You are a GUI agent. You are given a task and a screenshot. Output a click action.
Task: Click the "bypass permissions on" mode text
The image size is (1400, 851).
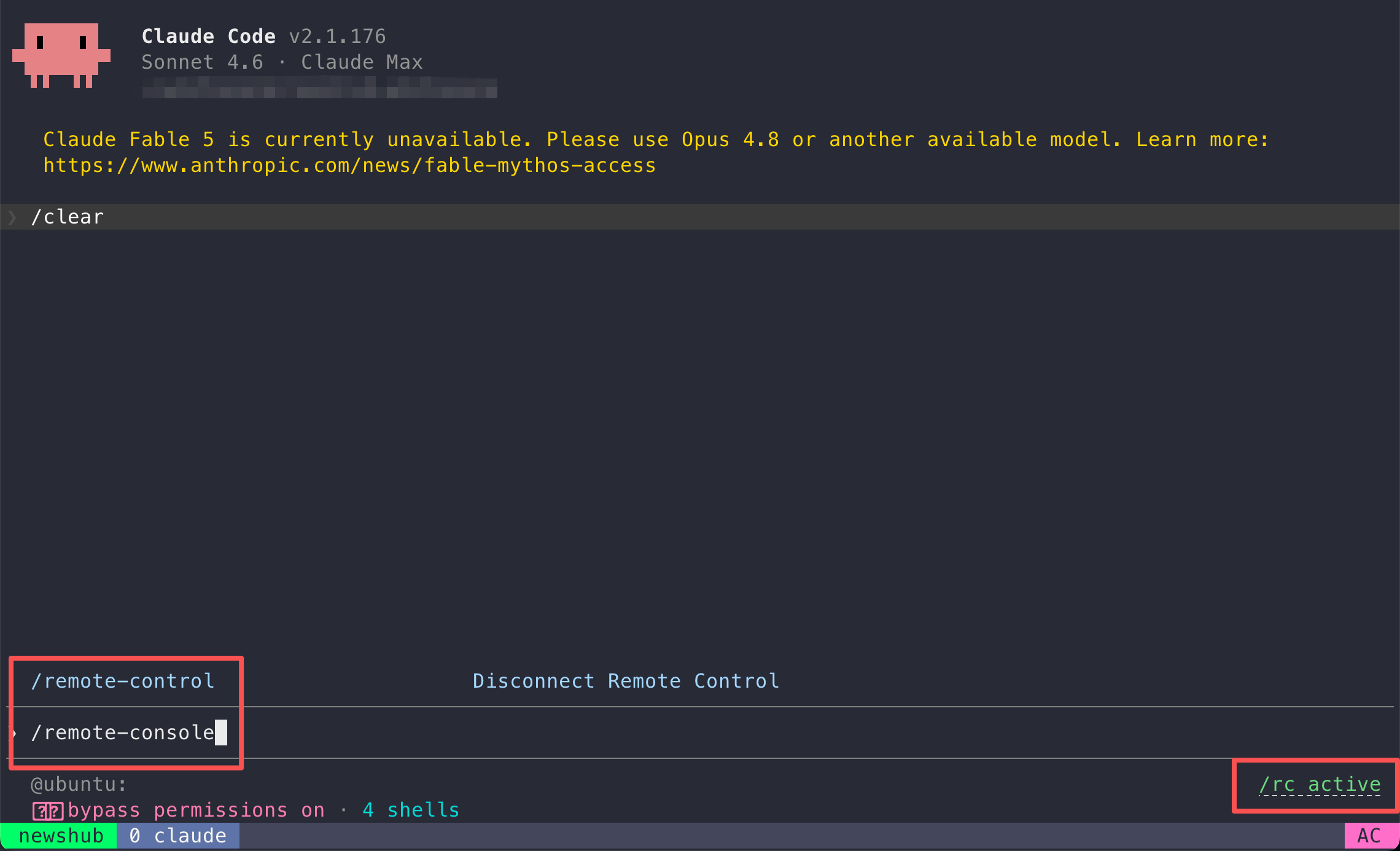coord(196,810)
